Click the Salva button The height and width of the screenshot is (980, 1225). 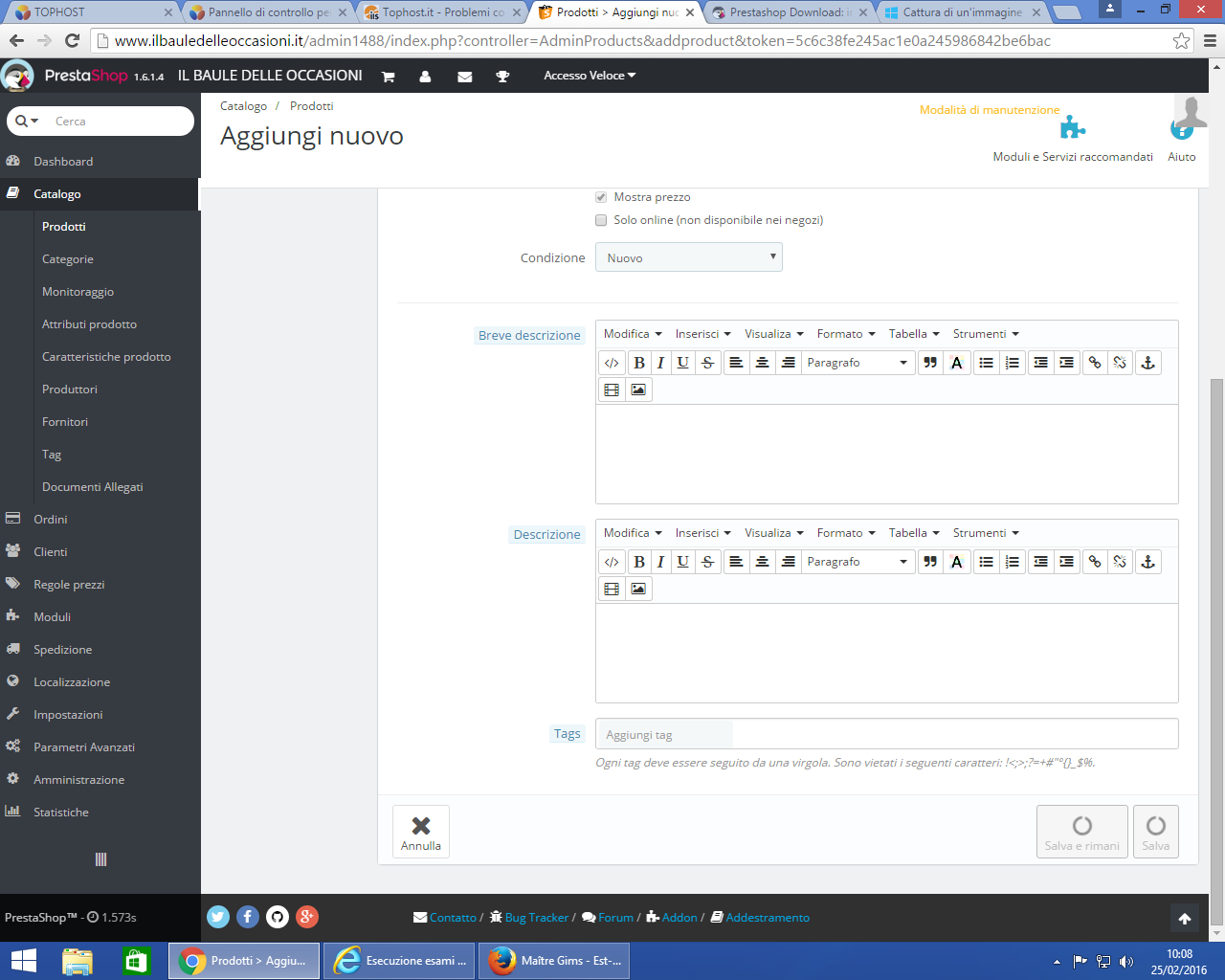(x=1156, y=832)
